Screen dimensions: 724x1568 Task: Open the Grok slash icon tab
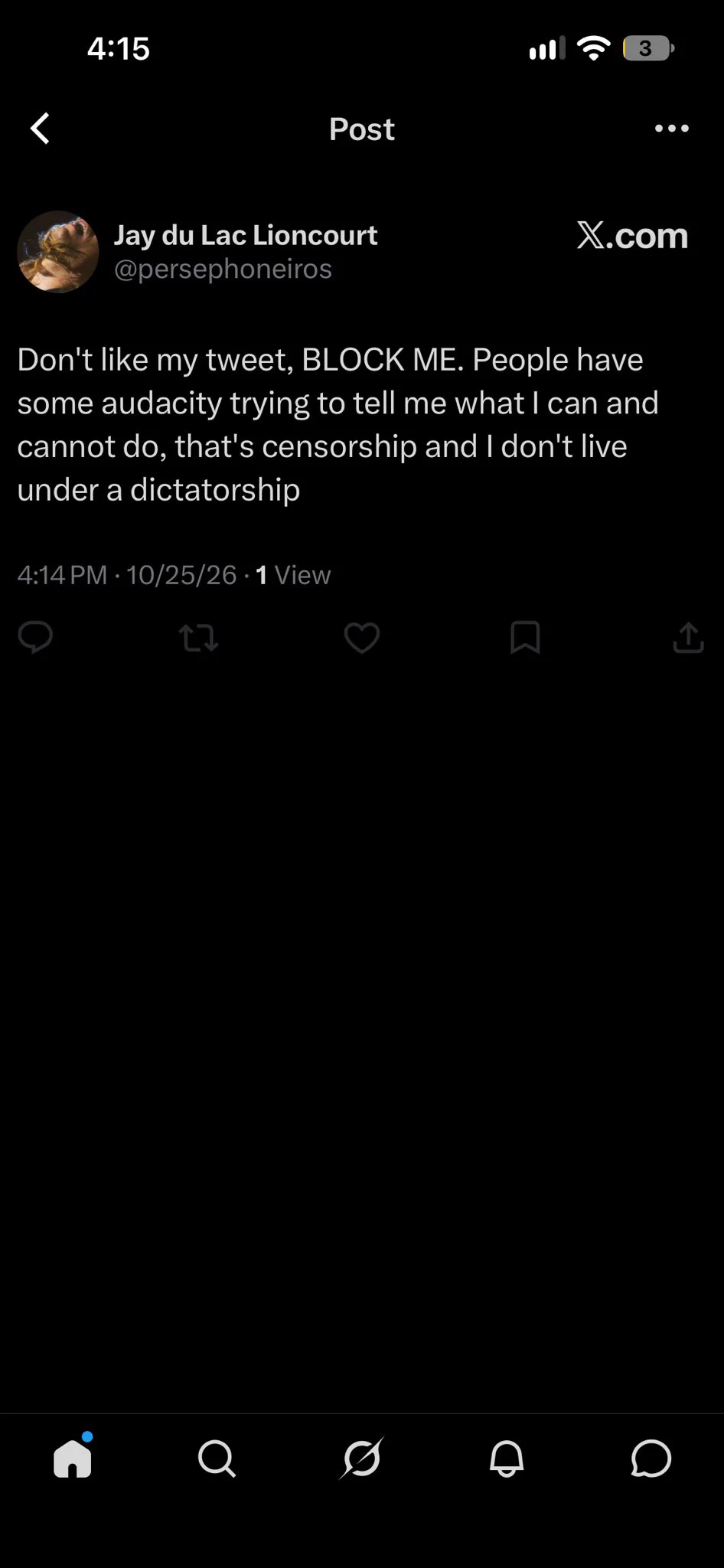pyautogui.click(x=361, y=1459)
